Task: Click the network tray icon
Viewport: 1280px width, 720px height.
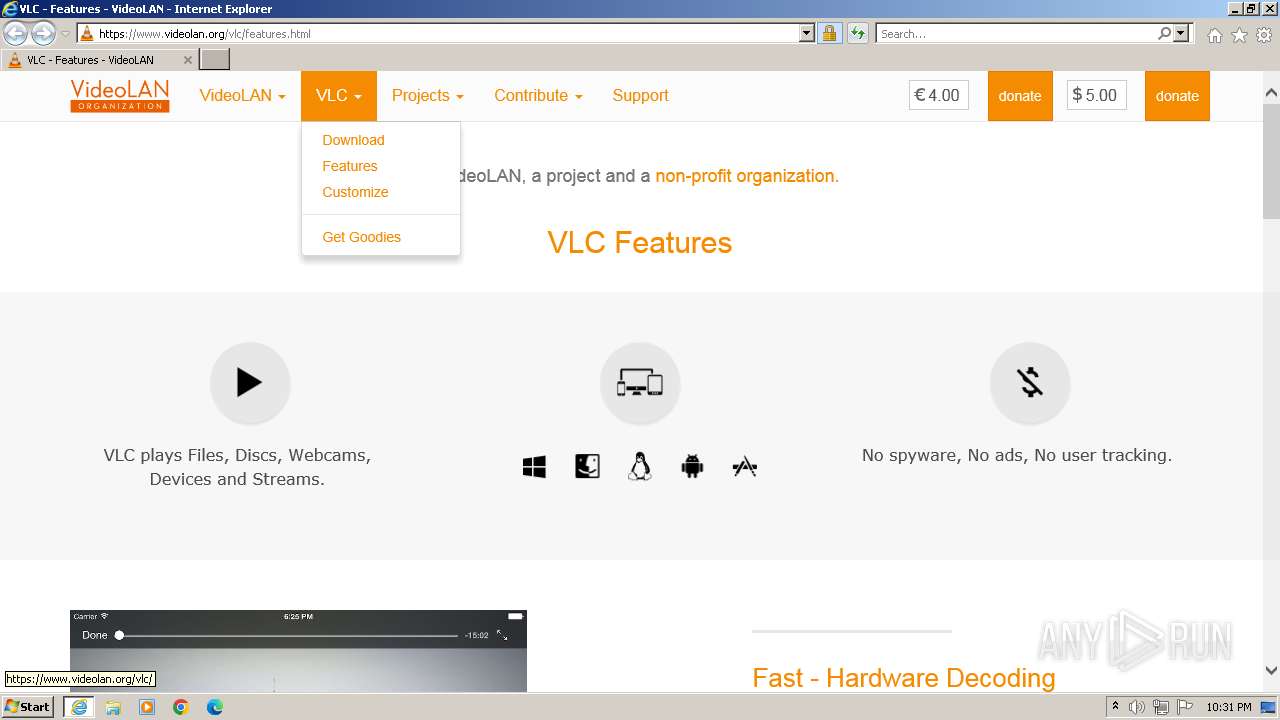Action: coord(1161,707)
